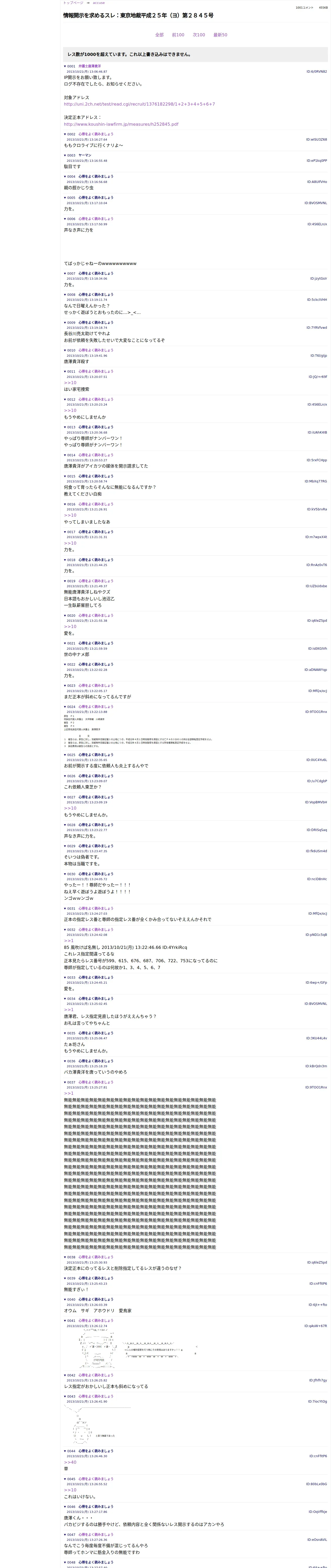The width and height of the screenshot is (336, 1568).
Task: Follow the >>10 anchor in post 0027
Action: coord(70,808)
